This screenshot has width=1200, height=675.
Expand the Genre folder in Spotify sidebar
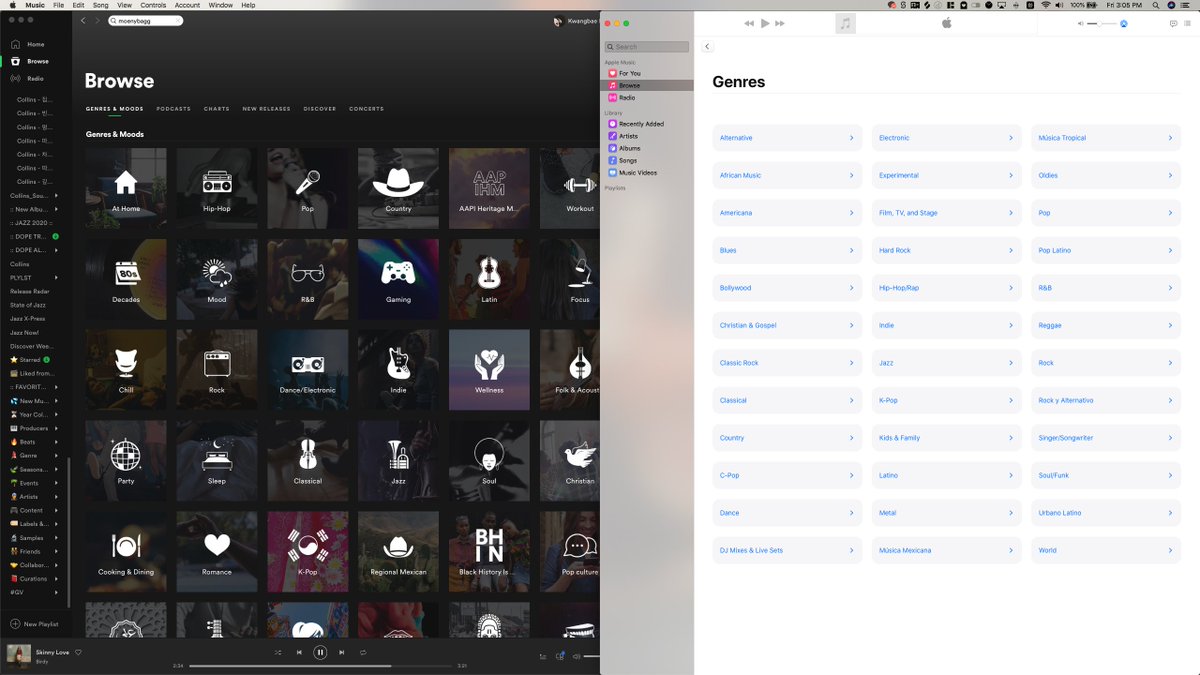(56, 455)
